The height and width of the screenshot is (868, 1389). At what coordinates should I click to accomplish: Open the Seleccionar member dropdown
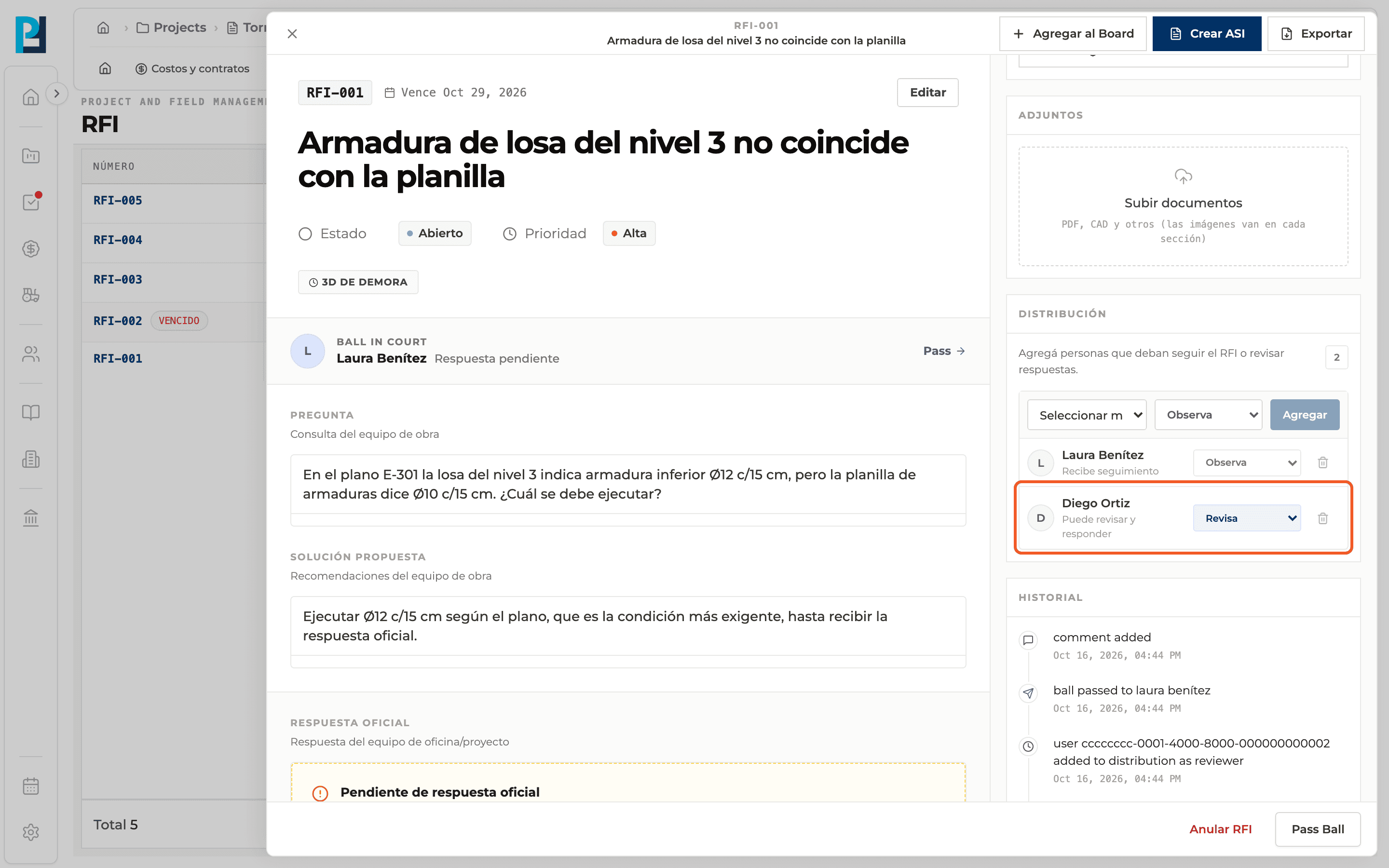[1087, 415]
